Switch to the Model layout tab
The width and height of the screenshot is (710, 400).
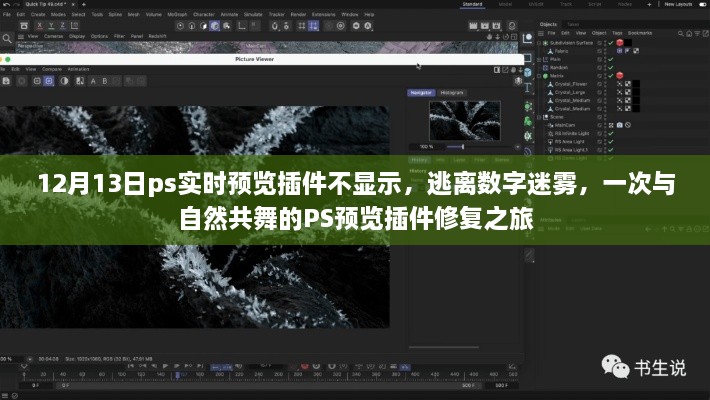click(x=505, y=4)
